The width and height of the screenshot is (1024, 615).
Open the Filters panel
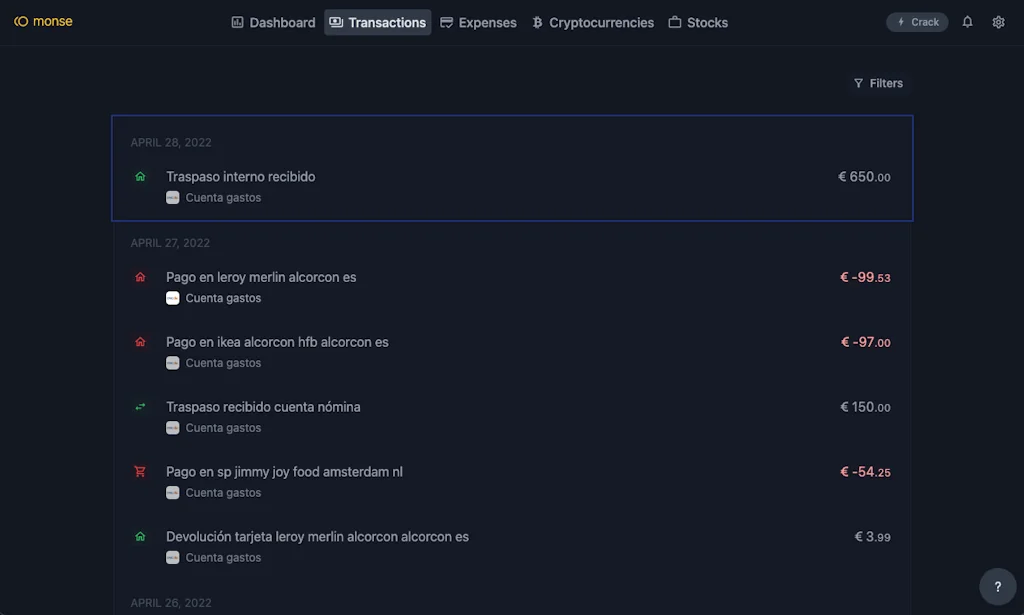879,83
